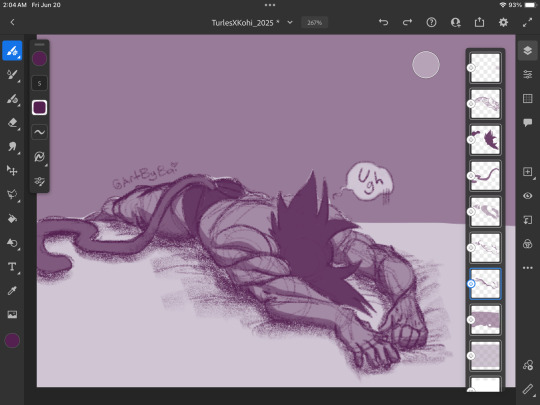Screen dimensions: 540x405
Task: Create a clipping mask from arrow-box icon
Action: [x=527, y=220]
